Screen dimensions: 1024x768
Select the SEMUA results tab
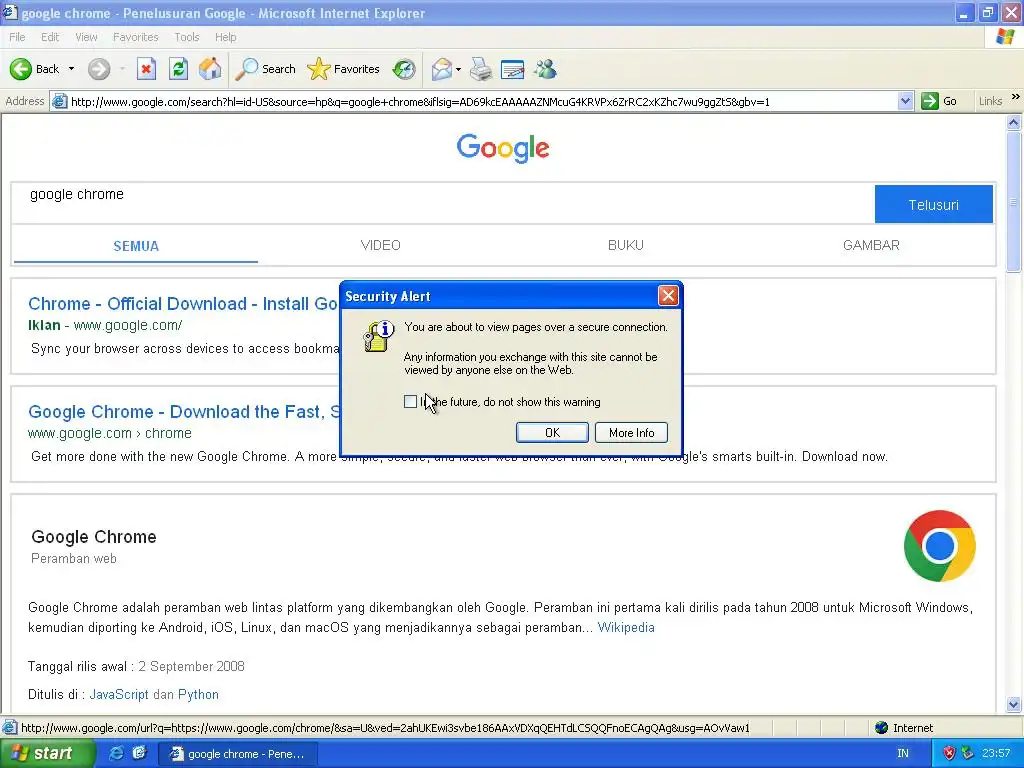pyautogui.click(x=136, y=246)
